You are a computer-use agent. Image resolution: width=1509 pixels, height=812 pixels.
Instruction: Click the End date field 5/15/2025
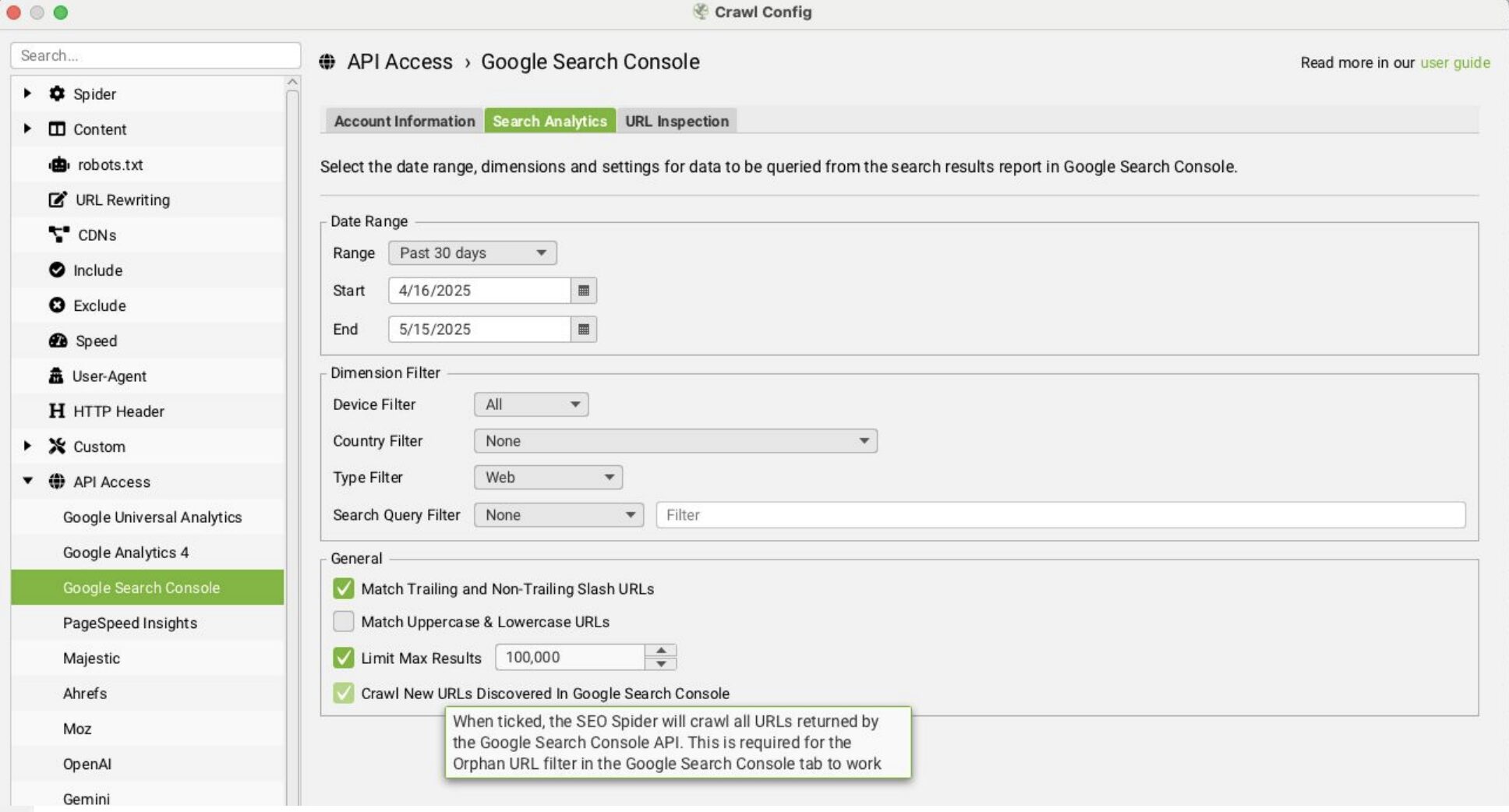479,330
